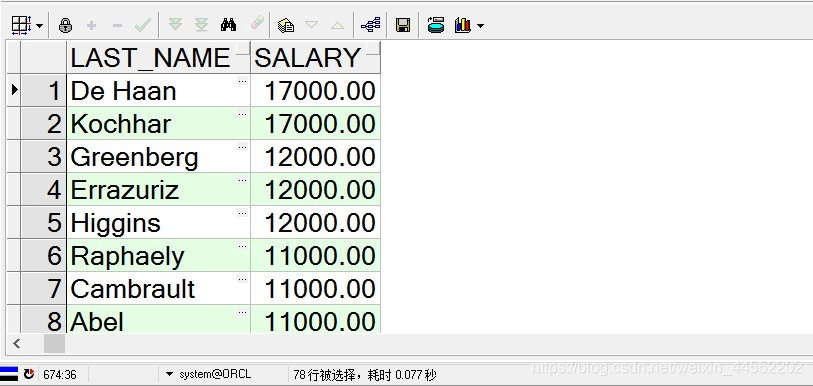Screen dimensions: 813x386
Task: Click the SALARY column header
Action: pos(315,57)
